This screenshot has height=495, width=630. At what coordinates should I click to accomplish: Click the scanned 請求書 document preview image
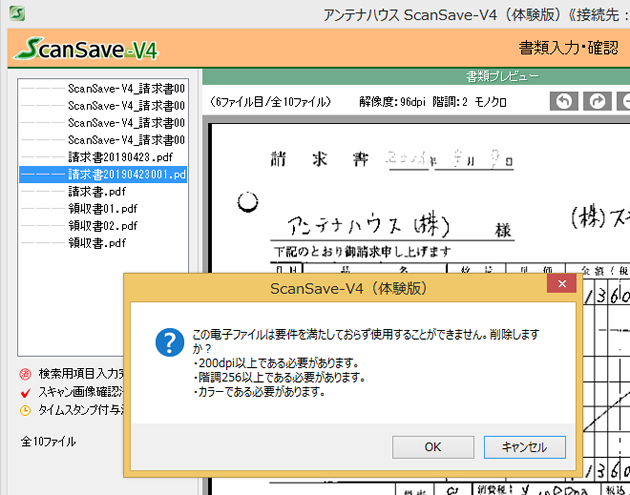pyautogui.click(x=418, y=201)
